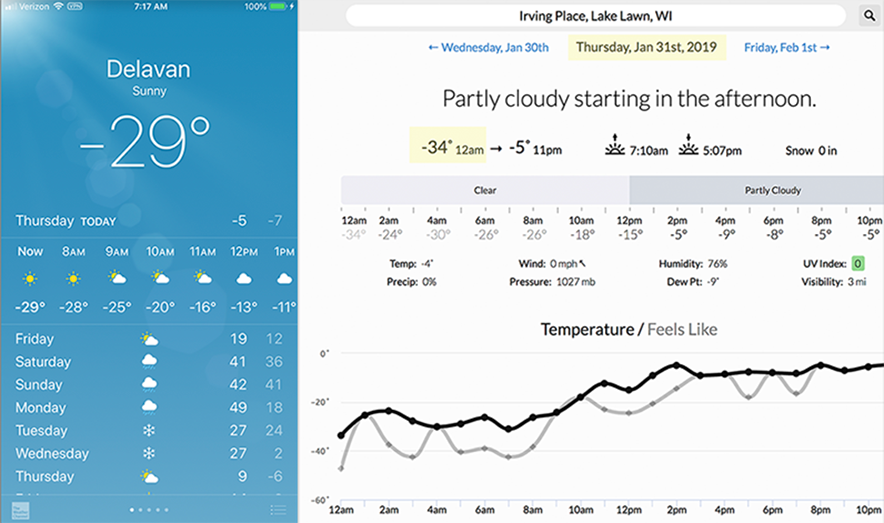
Task: Tap the rain cloud icon for Saturday
Action: coord(149,362)
